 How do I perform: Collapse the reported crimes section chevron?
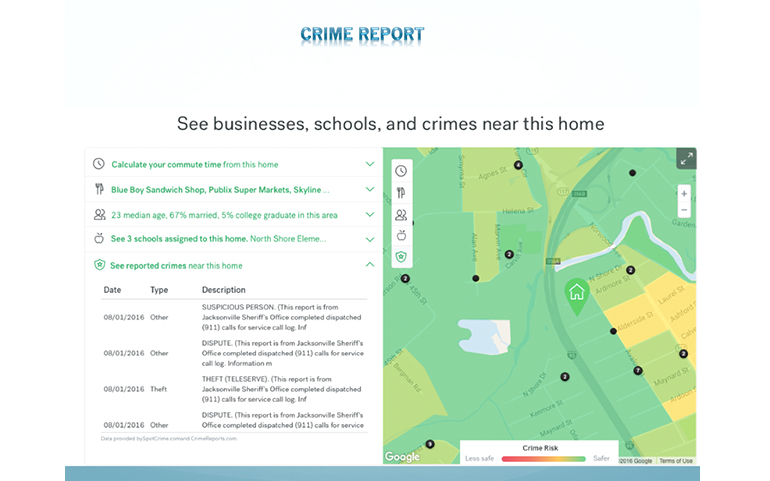click(x=370, y=265)
